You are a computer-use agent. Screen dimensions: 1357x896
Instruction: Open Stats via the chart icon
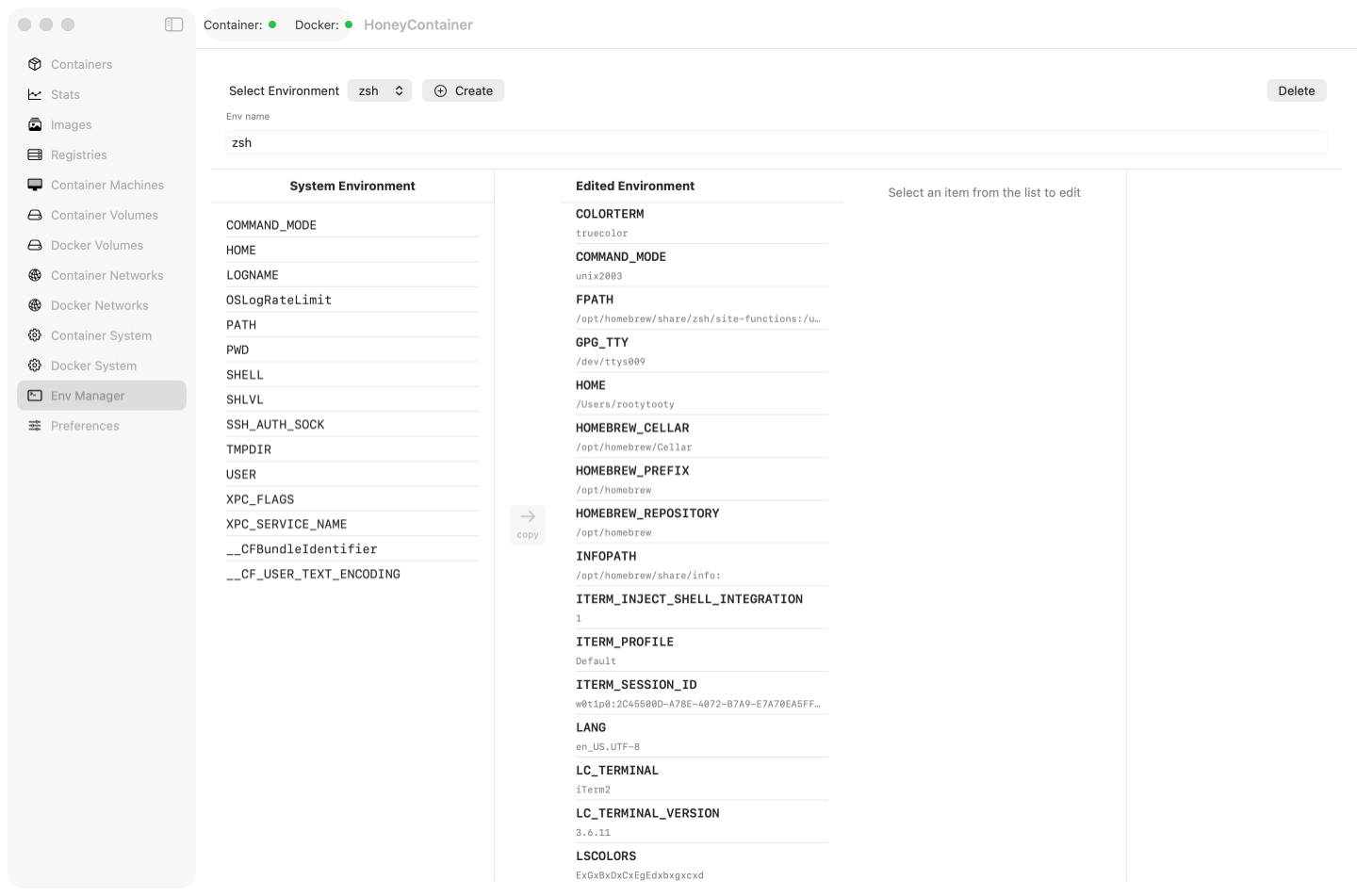[x=35, y=94]
